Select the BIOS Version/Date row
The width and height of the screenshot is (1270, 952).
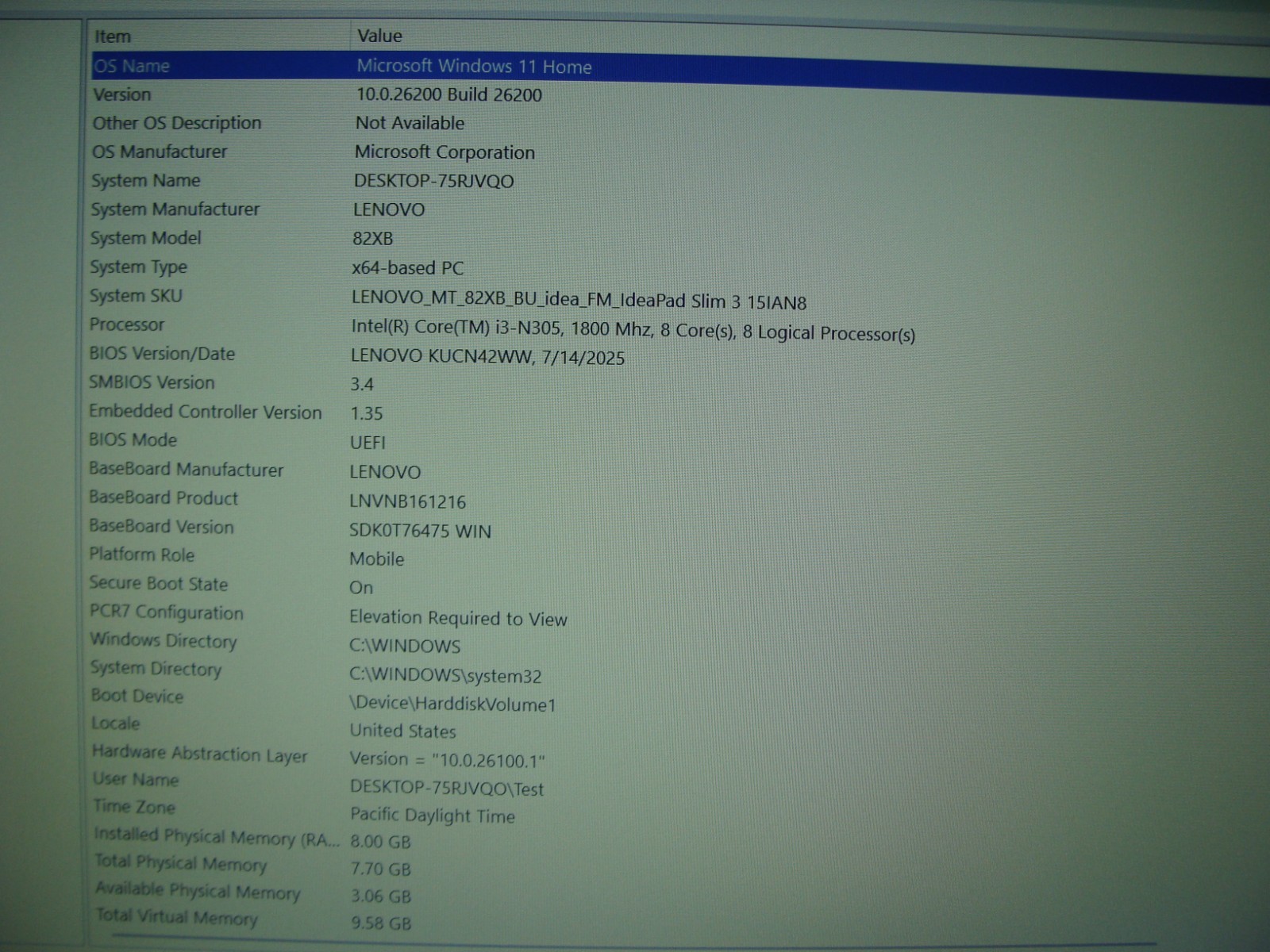tap(162, 354)
